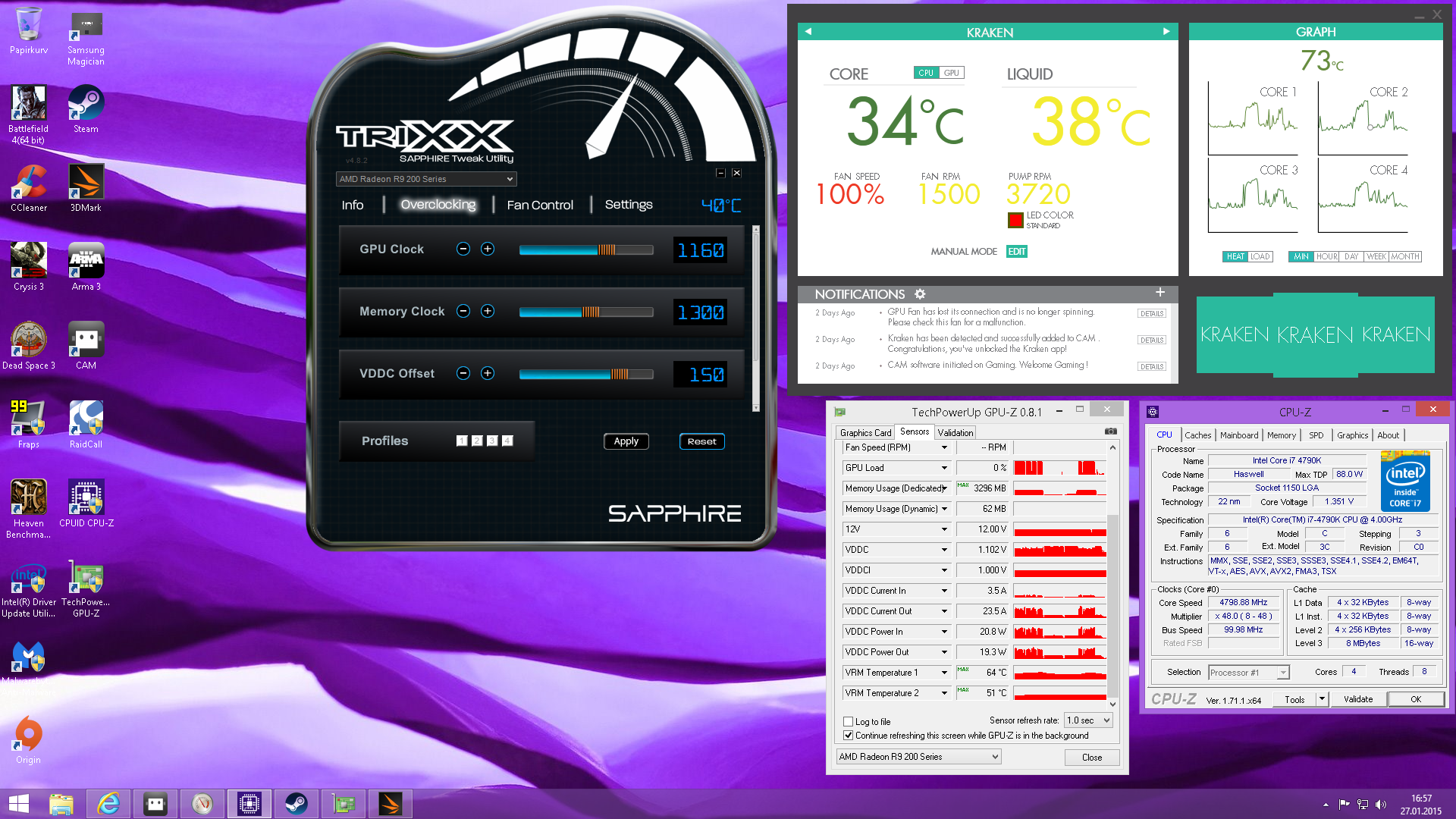The height and width of the screenshot is (819, 1456).
Task: Decrease Memory Clock with the minus icon
Action: point(463,311)
